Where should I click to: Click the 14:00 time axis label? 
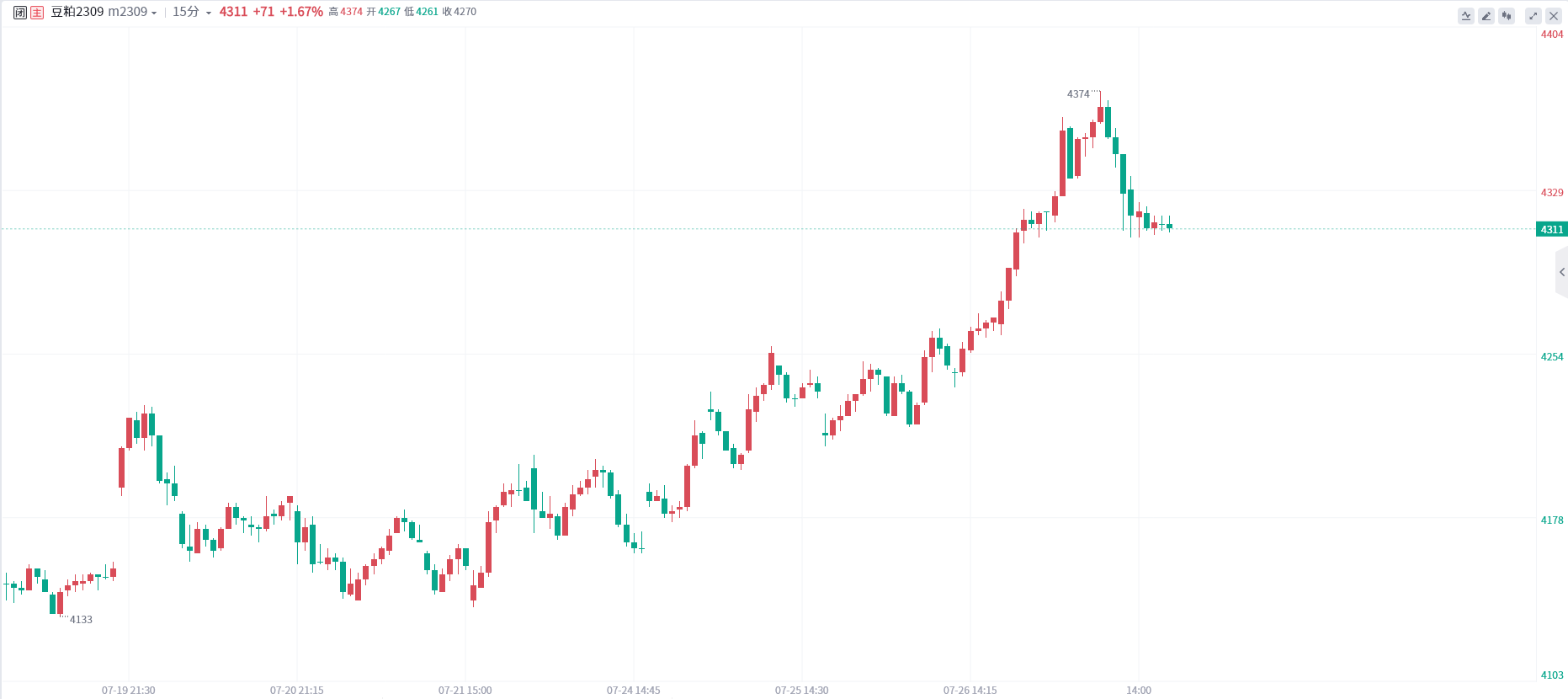click(x=1139, y=691)
